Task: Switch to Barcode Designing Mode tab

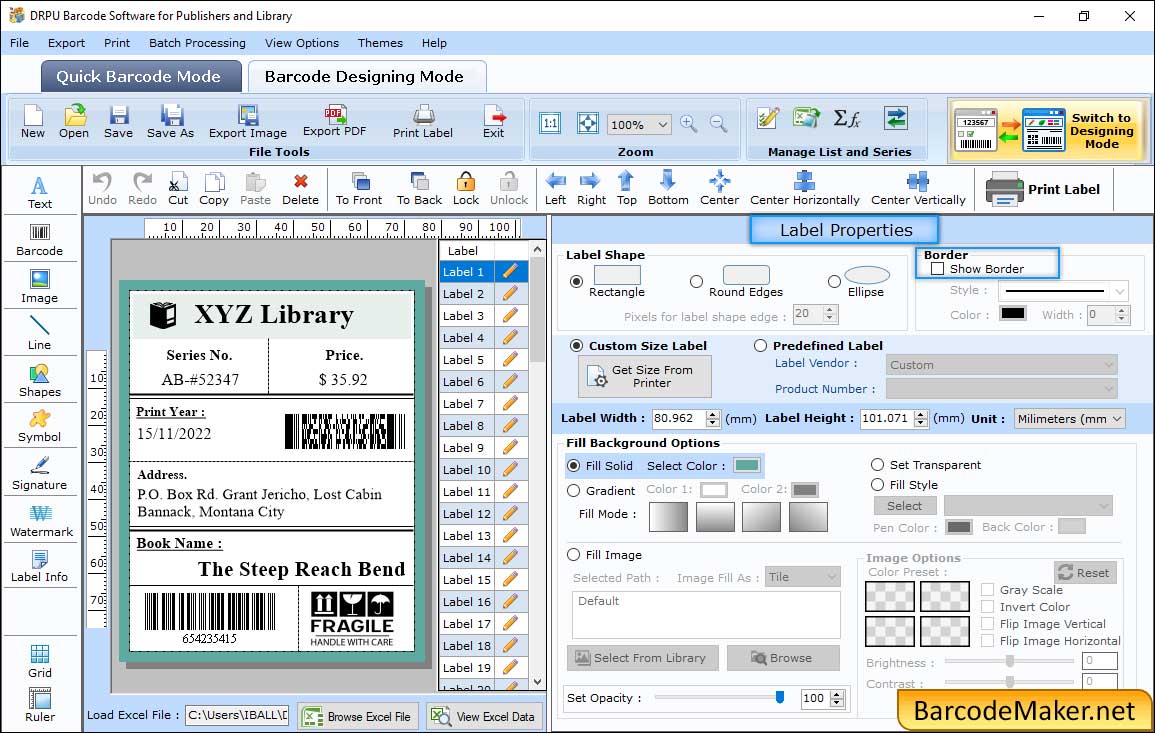Action: coord(367,77)
